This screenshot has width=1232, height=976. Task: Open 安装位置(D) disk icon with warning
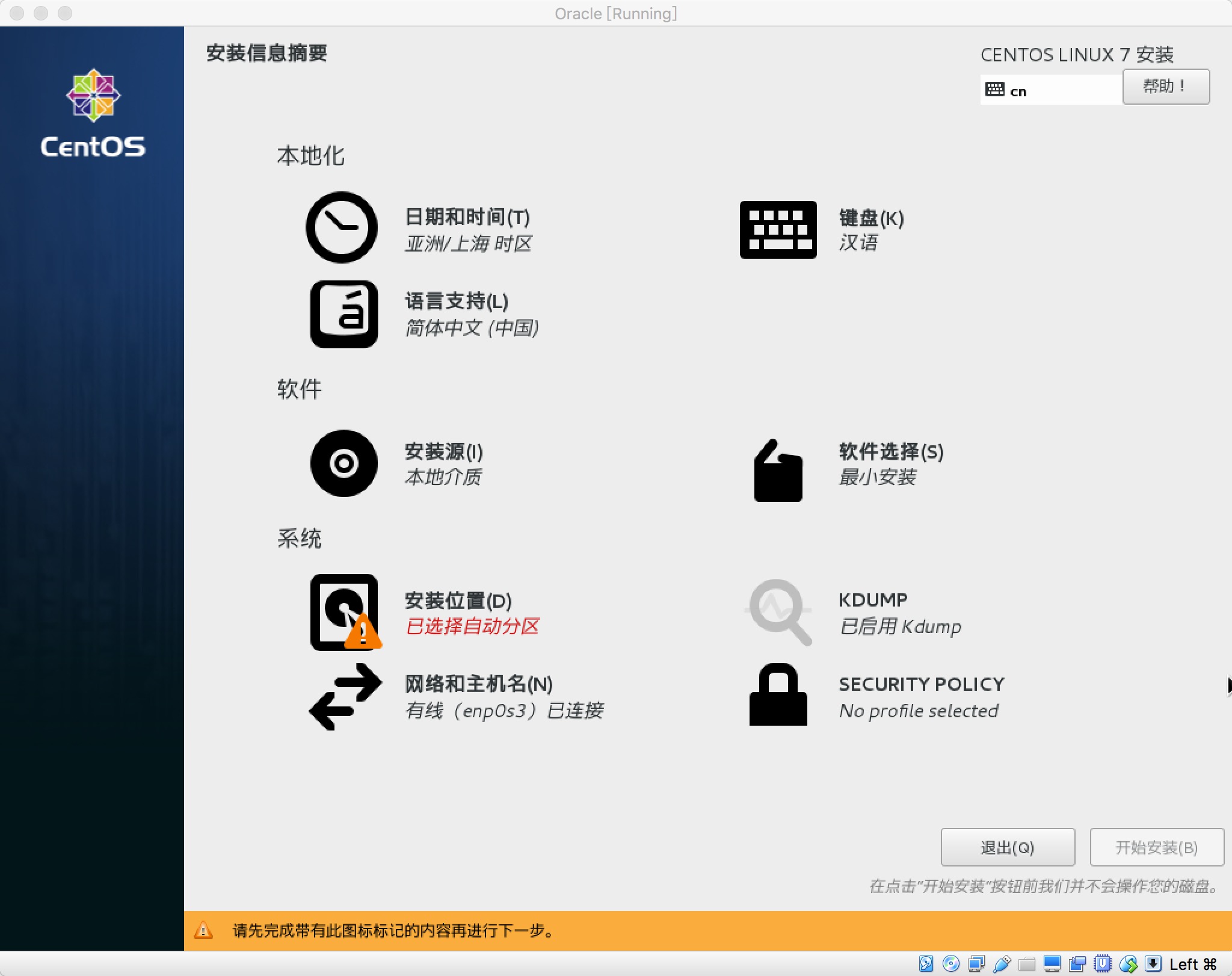[345, 613]
